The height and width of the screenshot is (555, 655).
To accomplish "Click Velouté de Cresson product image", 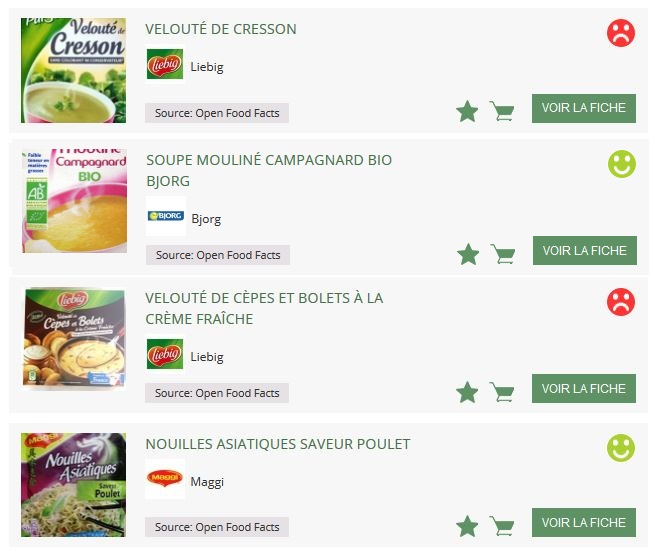I will tap(74, 70).
